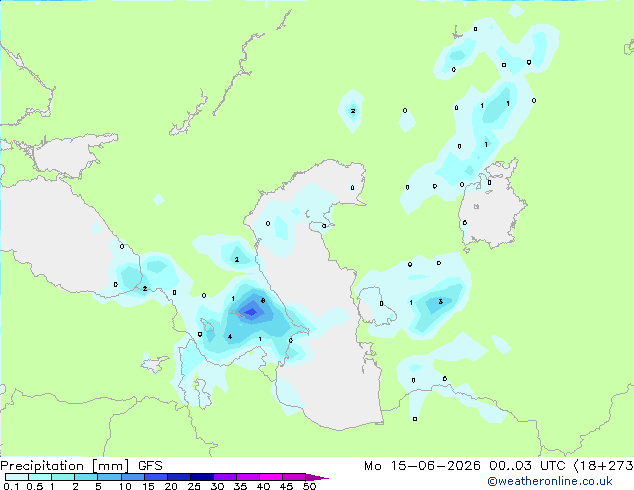
Task: Select legend swatch between 30 and 35
Action: point(224,477)
